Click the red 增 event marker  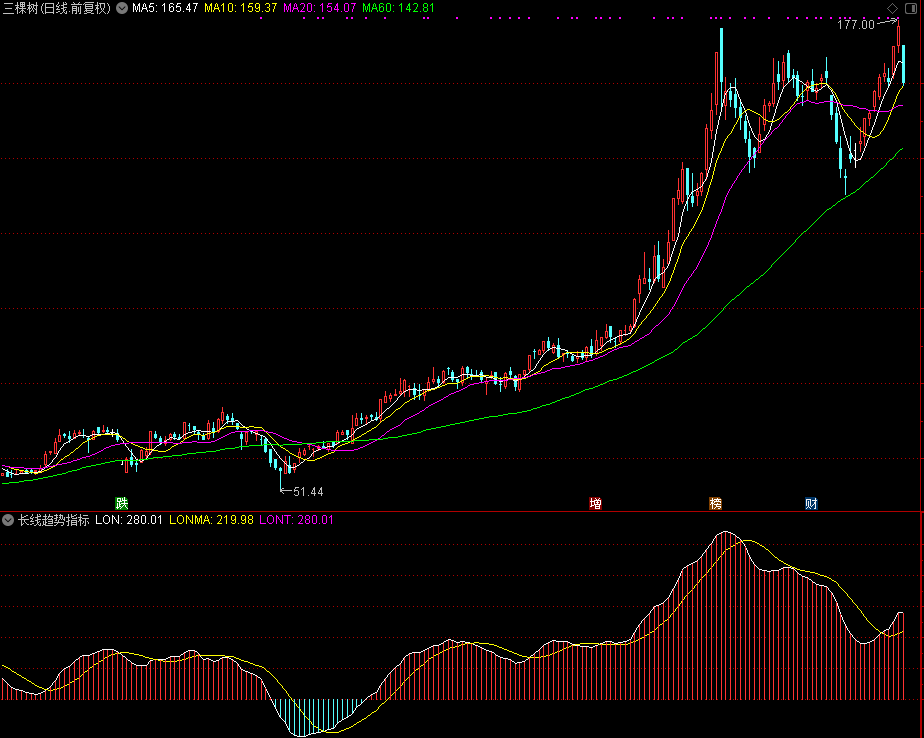(596, 503)
